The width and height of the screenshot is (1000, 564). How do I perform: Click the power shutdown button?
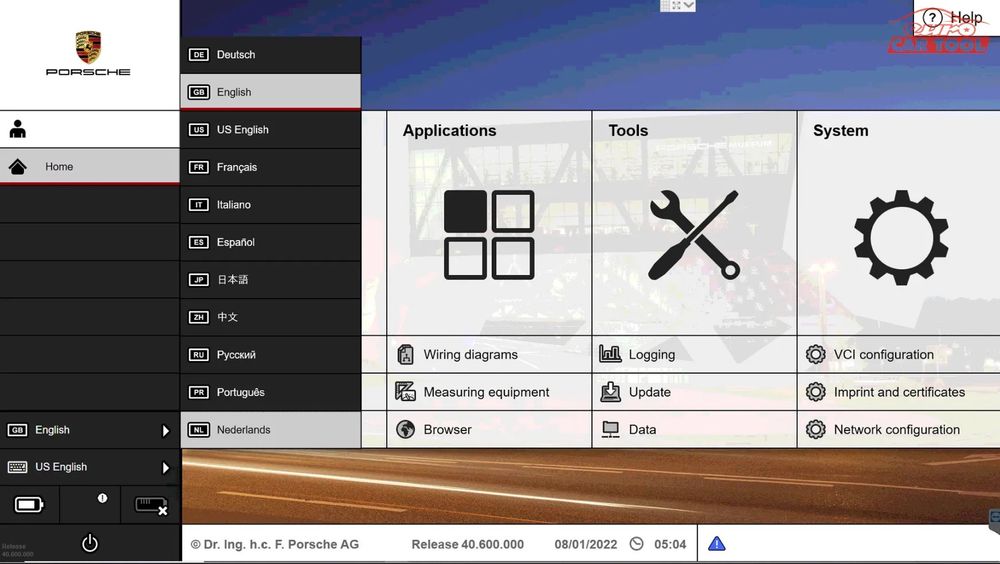coord(90,543)
